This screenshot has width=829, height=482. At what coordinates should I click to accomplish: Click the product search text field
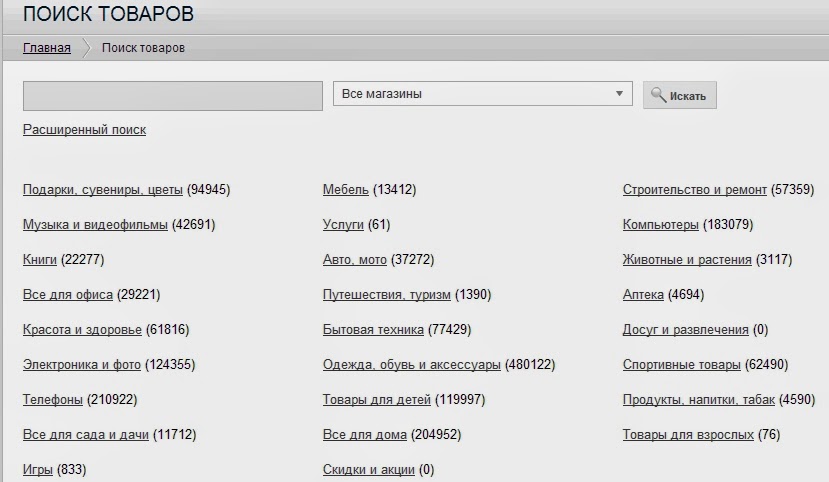click(x=172, y=96)
